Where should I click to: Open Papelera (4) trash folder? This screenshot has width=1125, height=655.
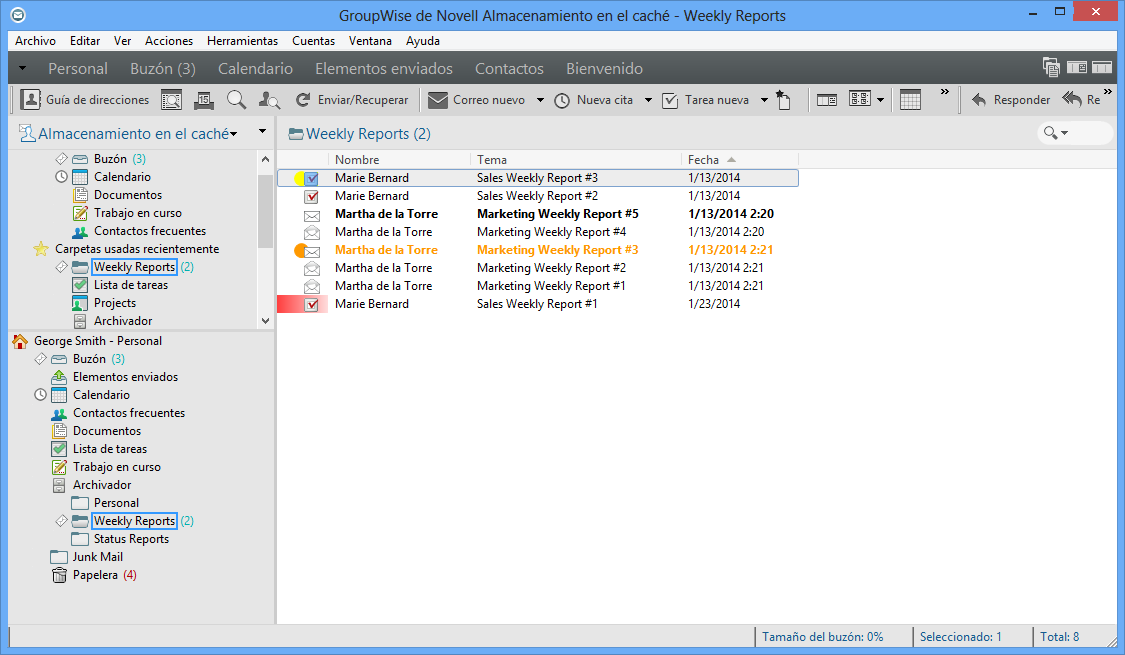[95, 575]
